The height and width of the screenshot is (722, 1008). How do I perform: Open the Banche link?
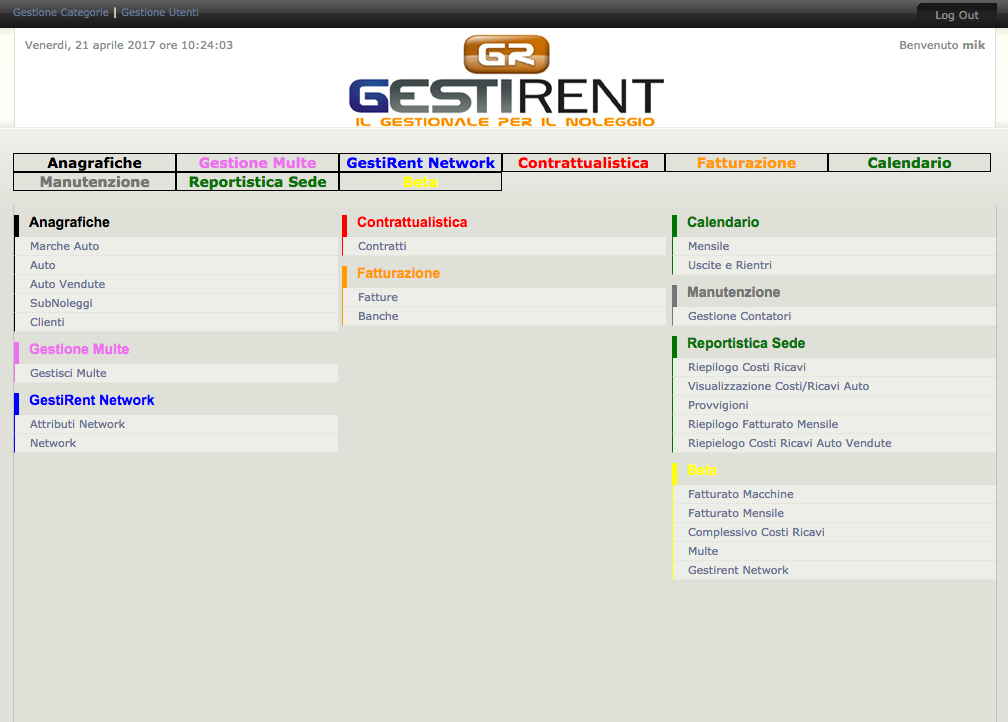click(x=378, y=316)
